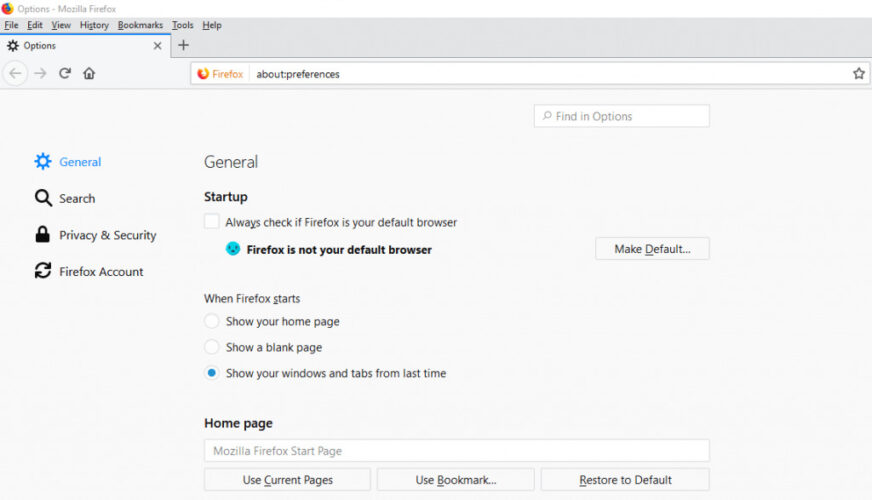Open the History menu
Image resolution: width=872 pixels, height=500 pixels.
click(x=94, y=25)
